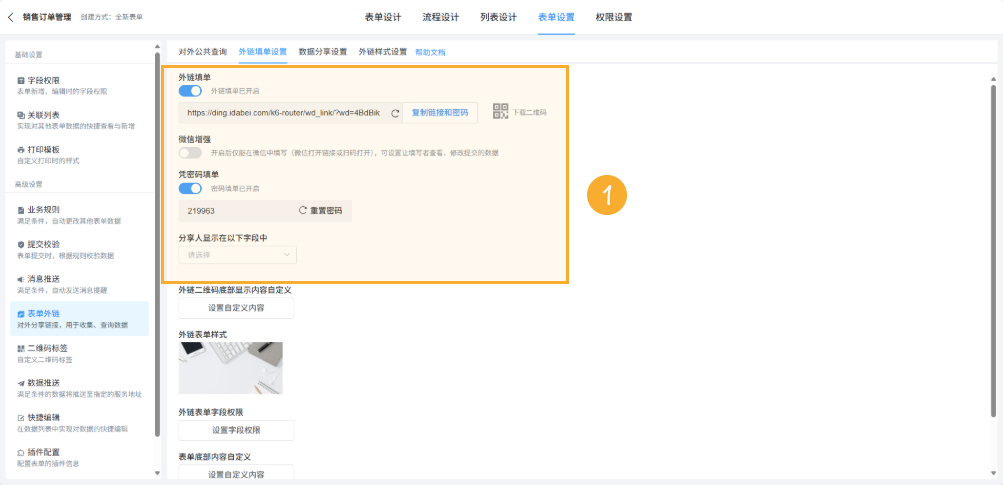Screen dimensions: 1003x485
Task: Open the 帮助文档 link
Action: tap(430, 52)
